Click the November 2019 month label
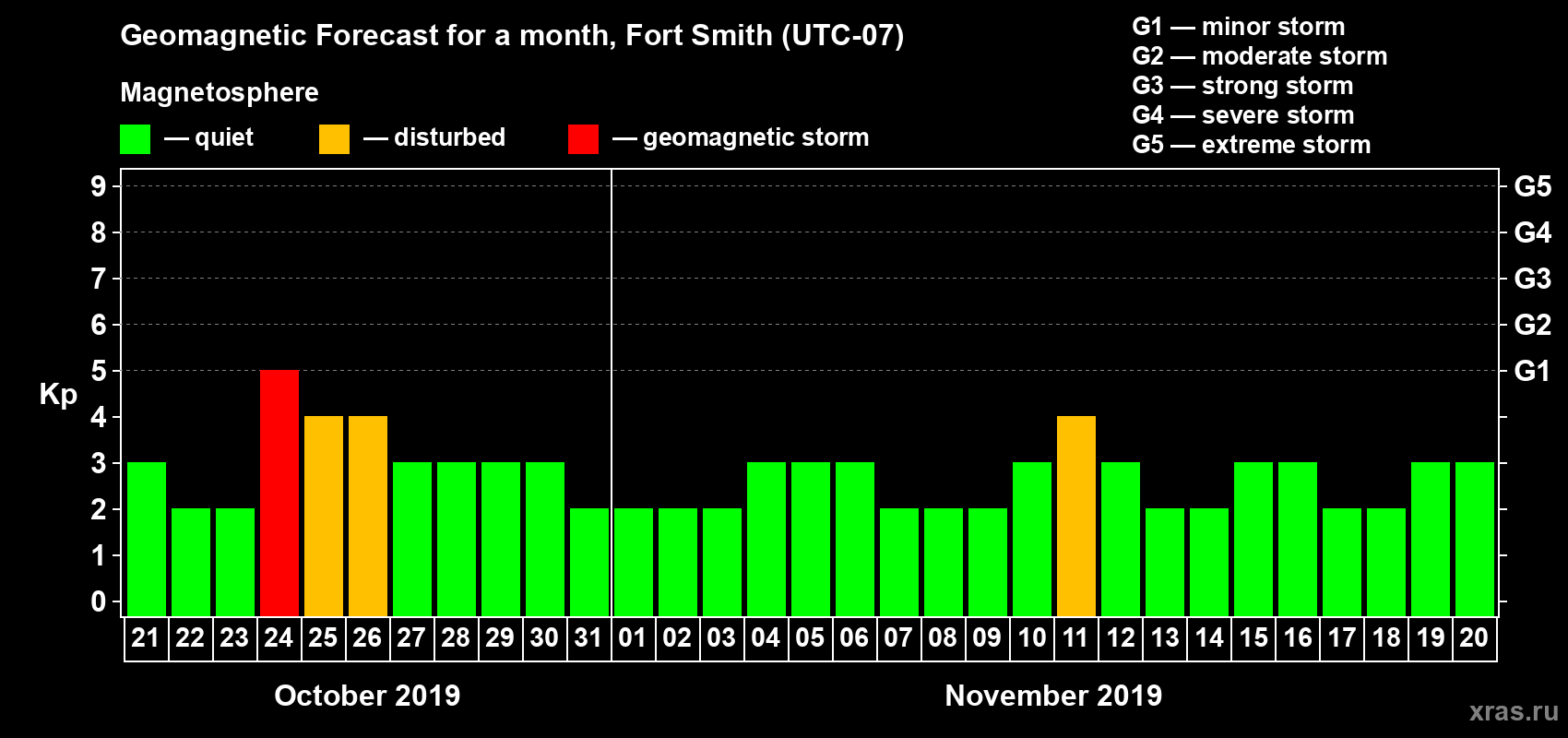 (x=1053, y=696)
